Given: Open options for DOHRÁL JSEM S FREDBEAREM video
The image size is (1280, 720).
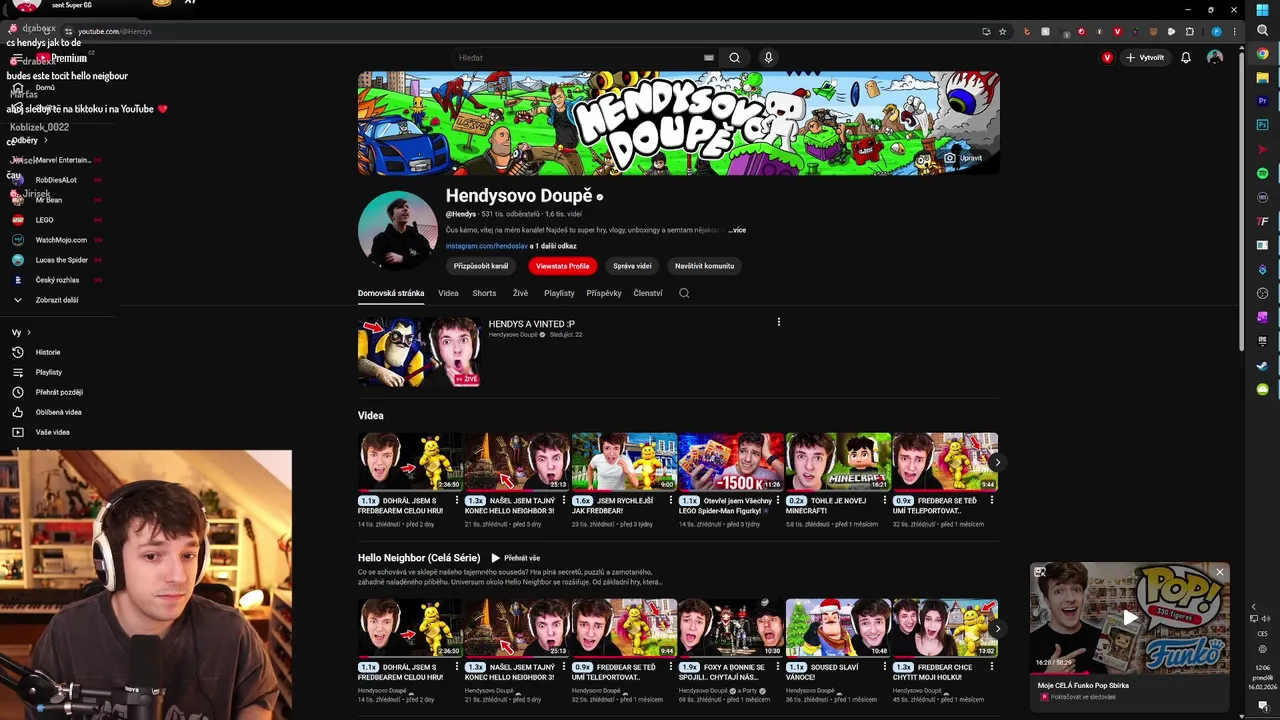Looking at the screenshot, I should [x=456, y=500].
